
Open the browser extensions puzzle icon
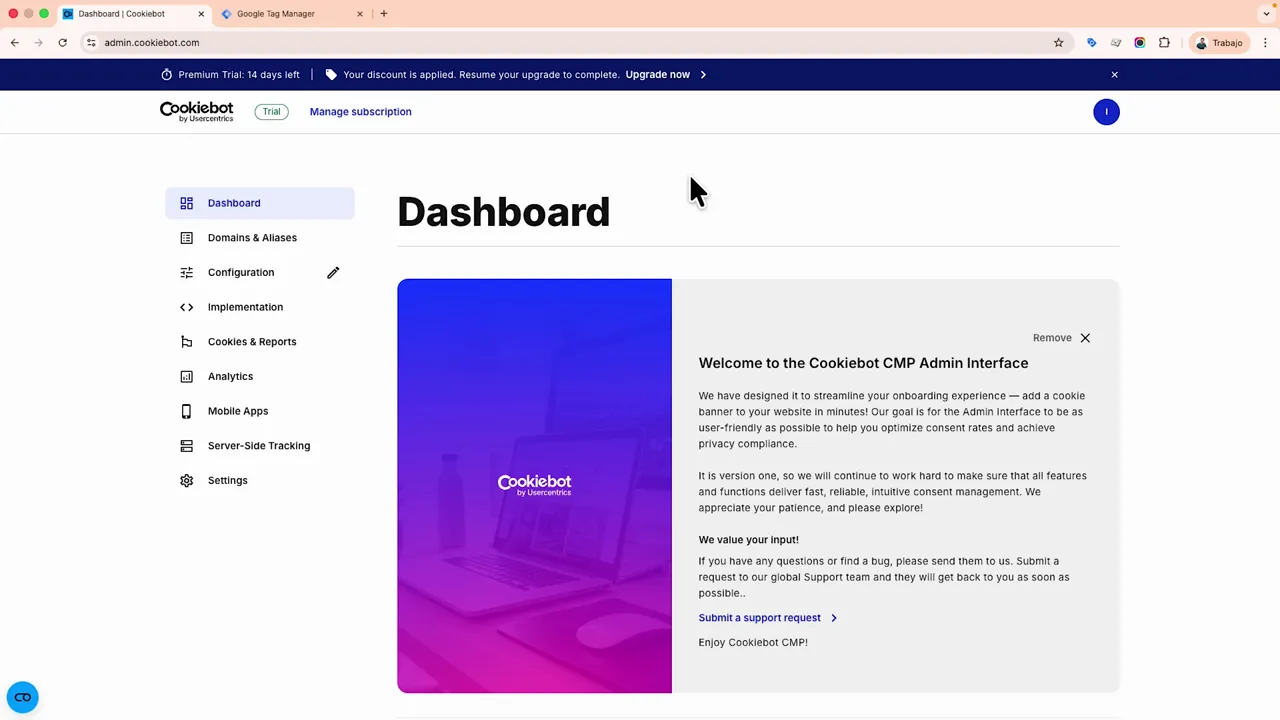coord(1164,43)
